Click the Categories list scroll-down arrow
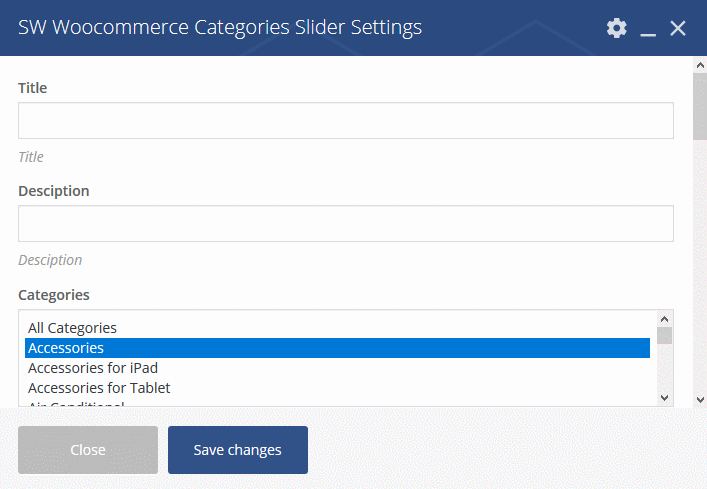The width and height of the screenshot is (707, 489). (664, 398)
